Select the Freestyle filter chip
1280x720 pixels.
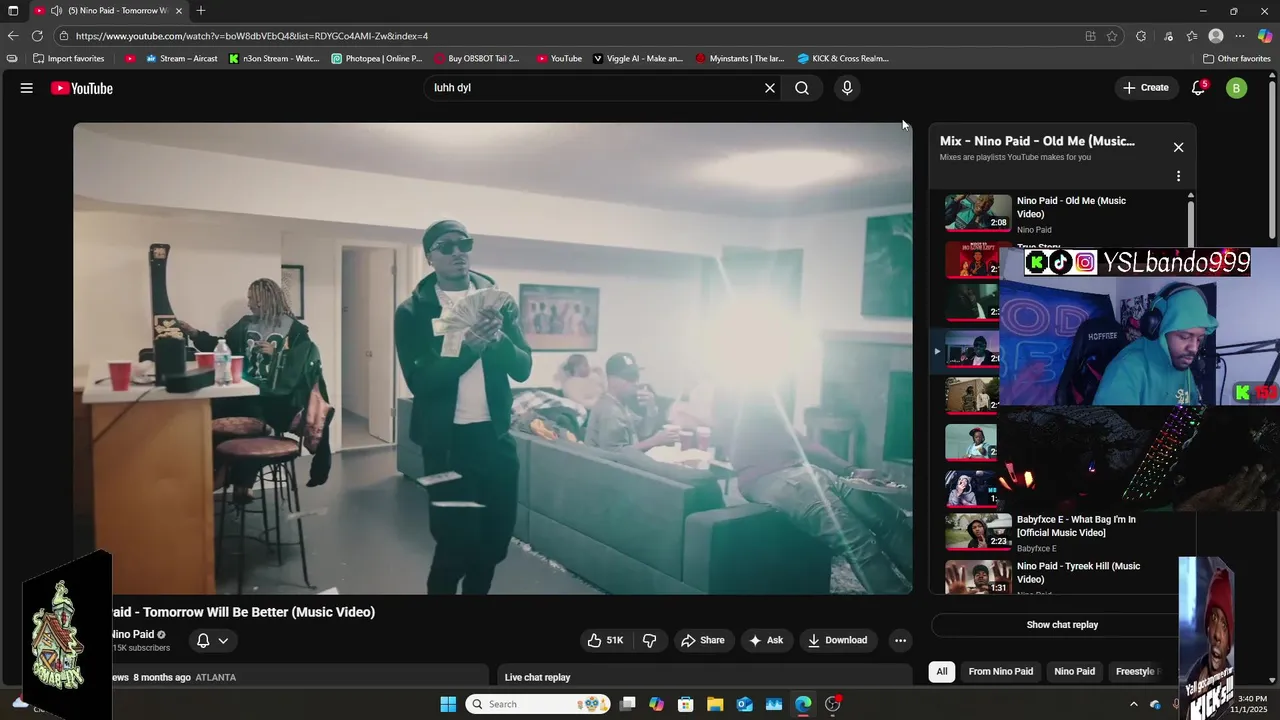1135,672
